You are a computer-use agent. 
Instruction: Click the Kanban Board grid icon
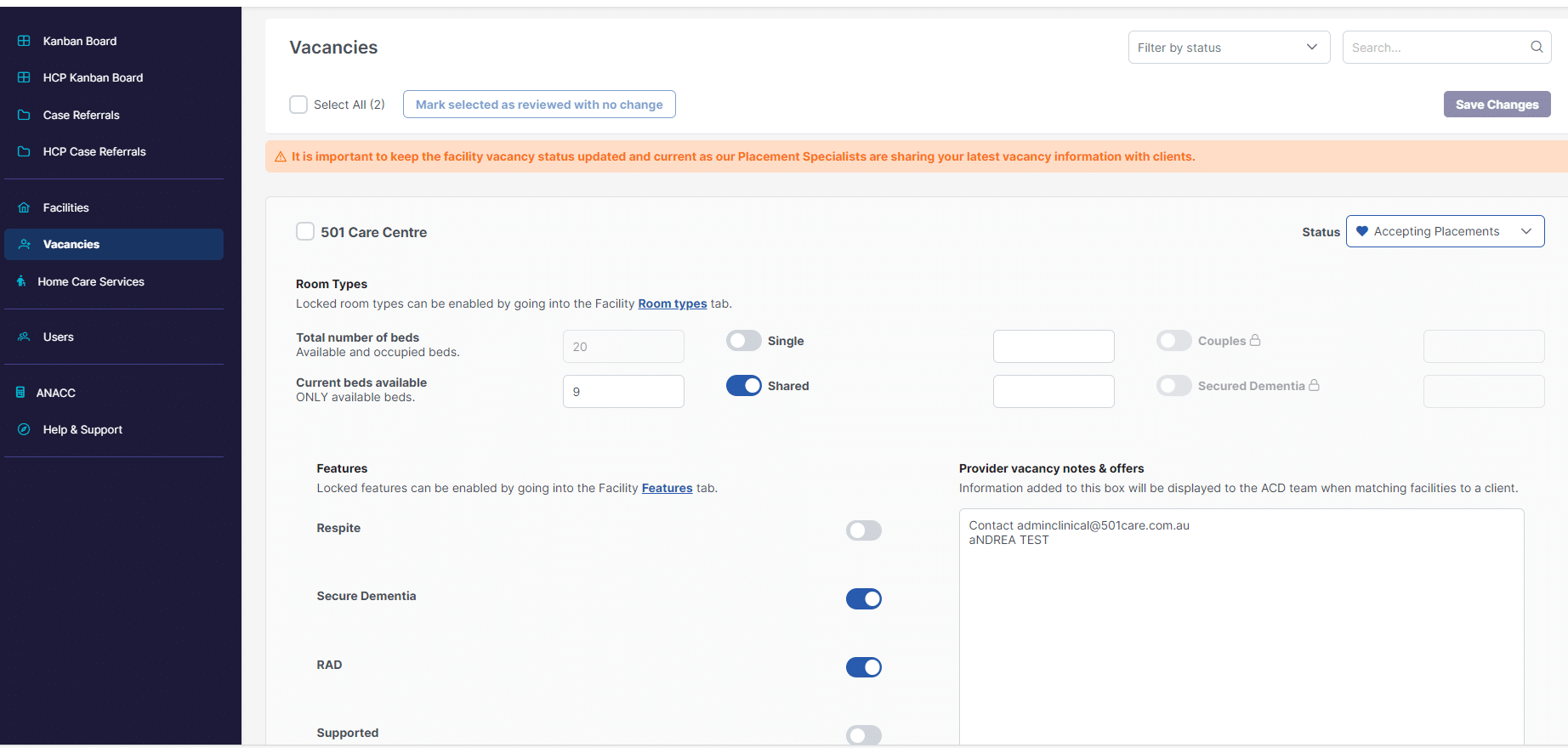pos(24,41)
